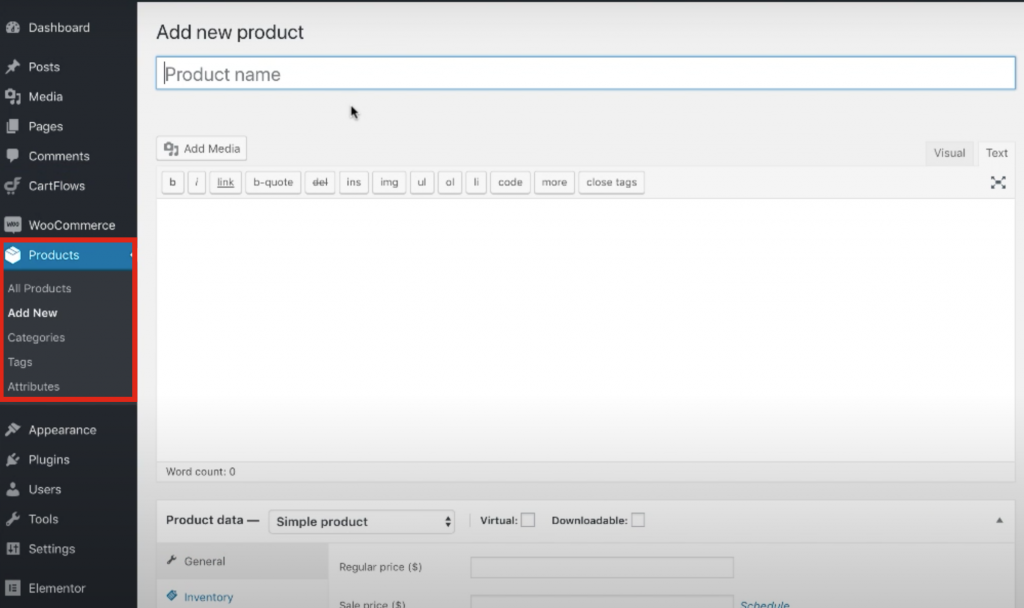Click the Appearance brush icon

pos(13,429)
